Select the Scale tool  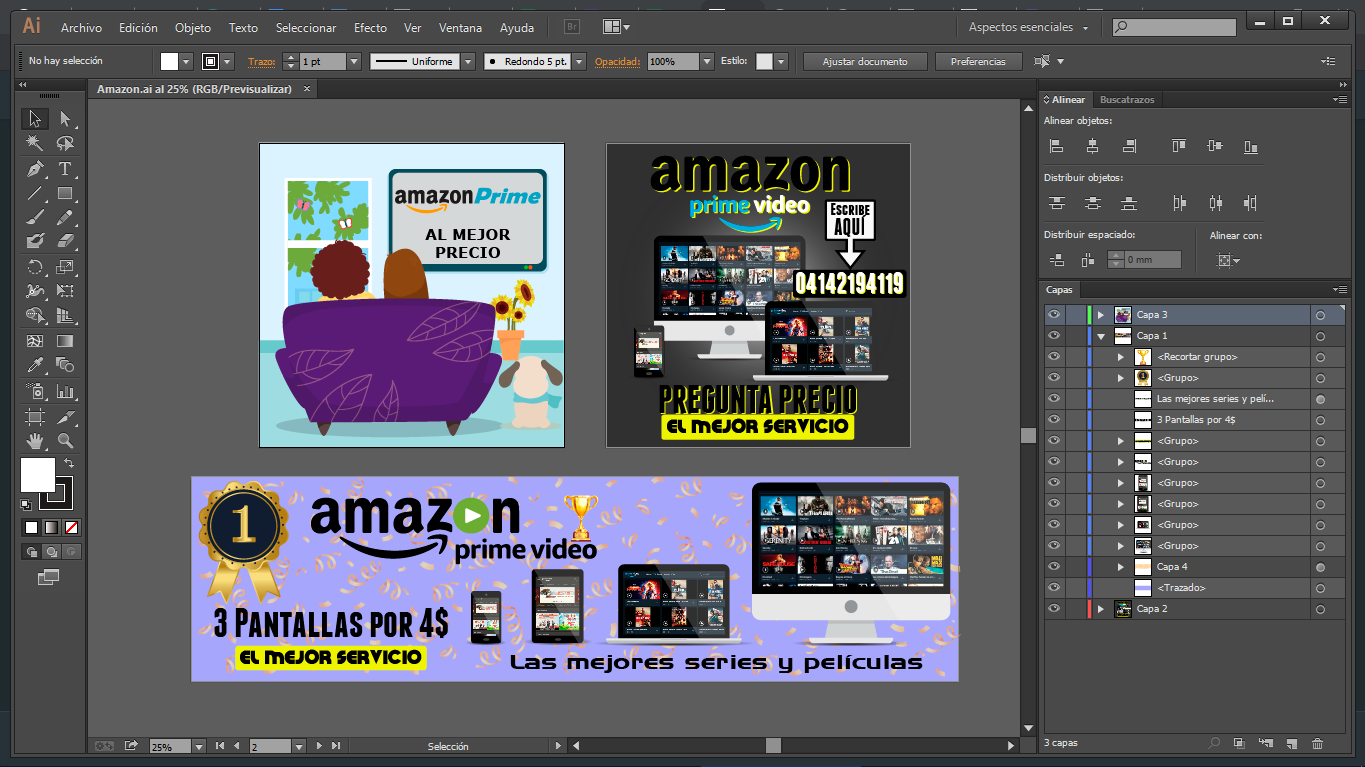coord(65,267)
